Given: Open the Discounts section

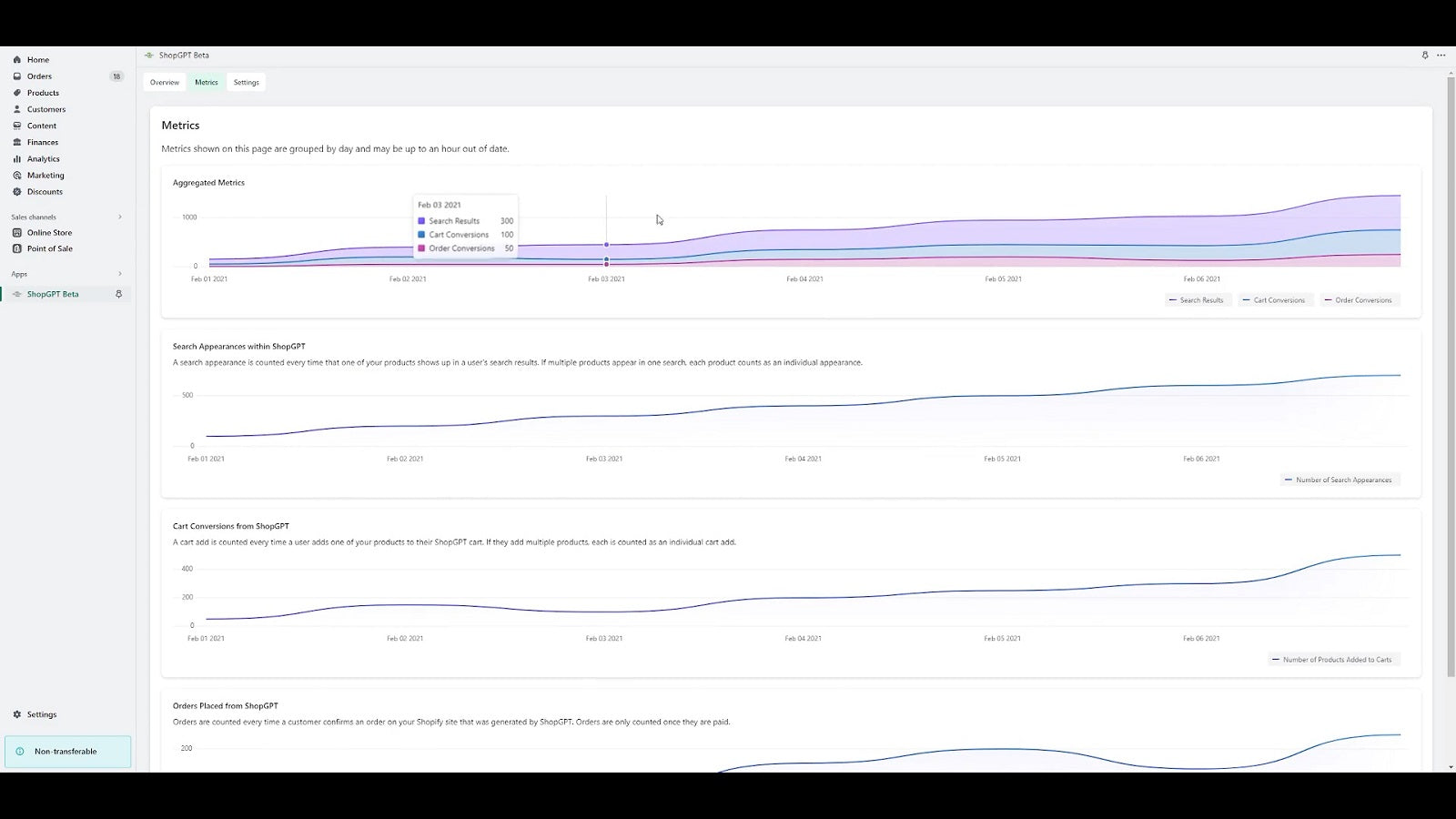Looking at the screenshot, I should pyautogui.click(x=44, y=192).
